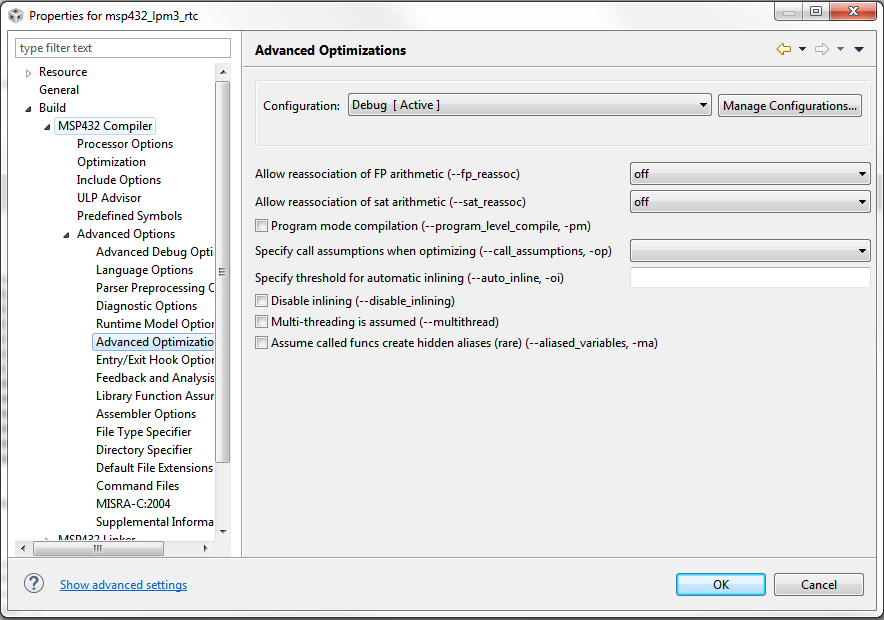Expand the Resource tree node
The image size is (884, 620).
[29, 73]
